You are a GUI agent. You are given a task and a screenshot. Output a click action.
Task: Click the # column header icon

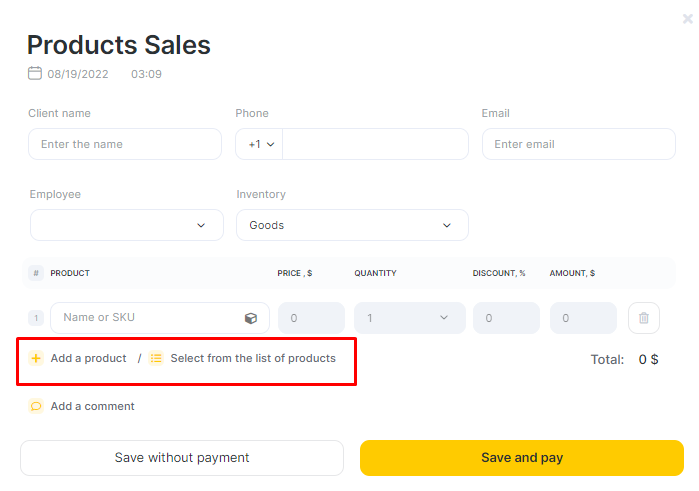click(36, 273)
